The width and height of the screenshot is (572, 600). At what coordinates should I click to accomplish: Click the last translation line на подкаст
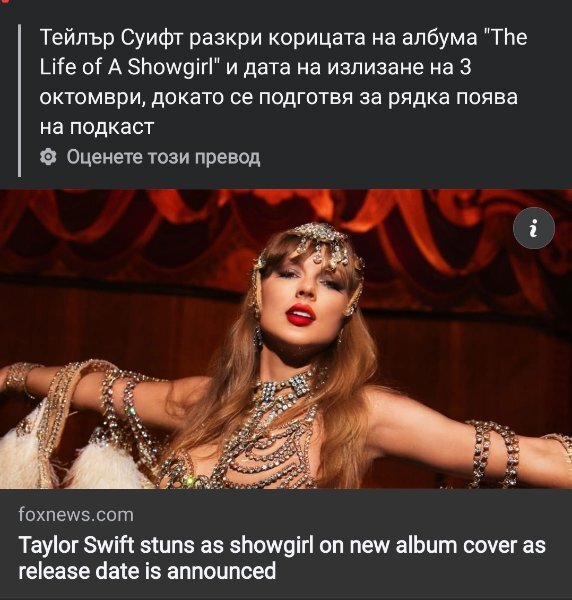[x=97, y=127]
